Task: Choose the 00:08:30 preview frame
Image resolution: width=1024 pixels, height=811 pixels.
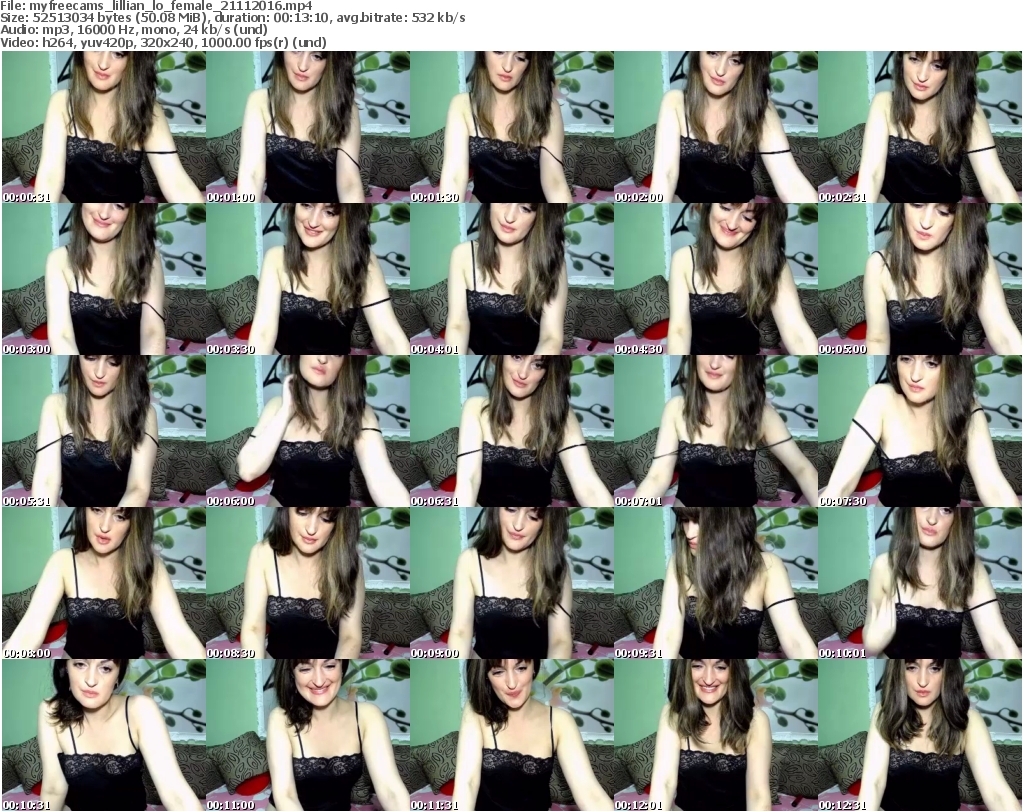Action: click(x=308, y=583)
